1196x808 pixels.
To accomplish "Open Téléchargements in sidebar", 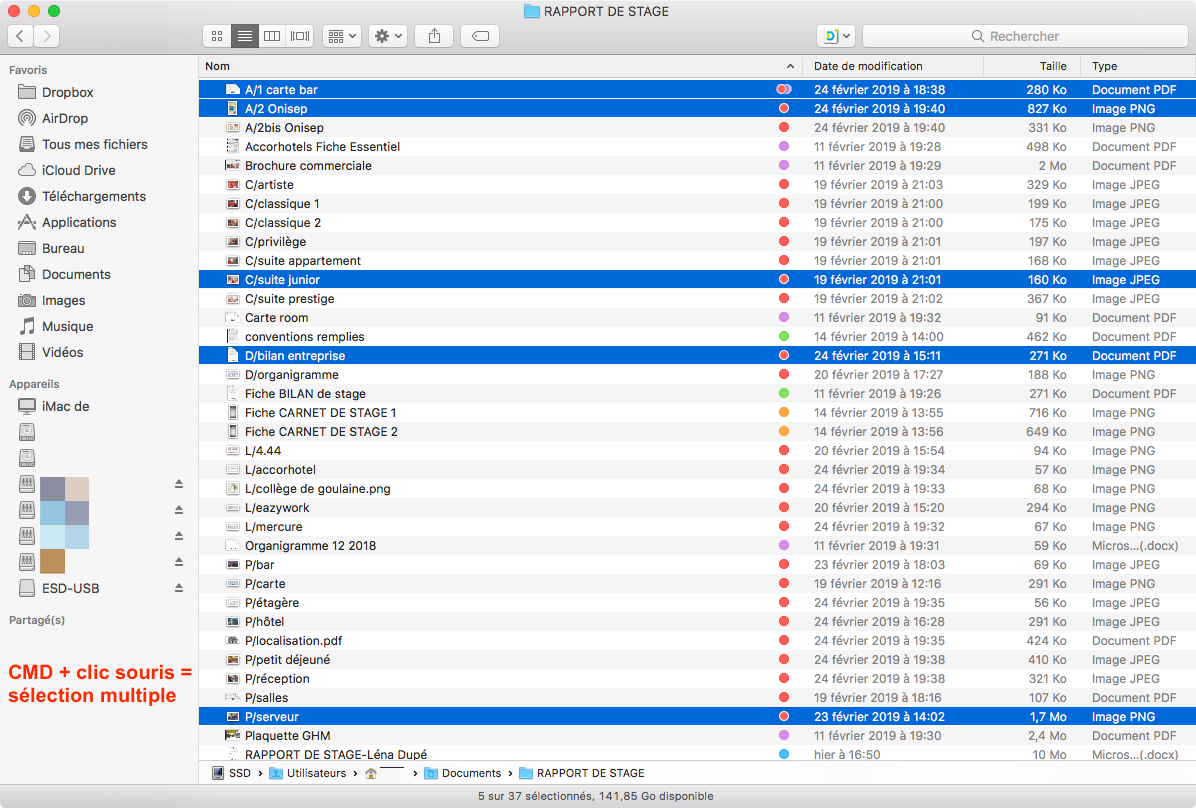I will point(94,196).
